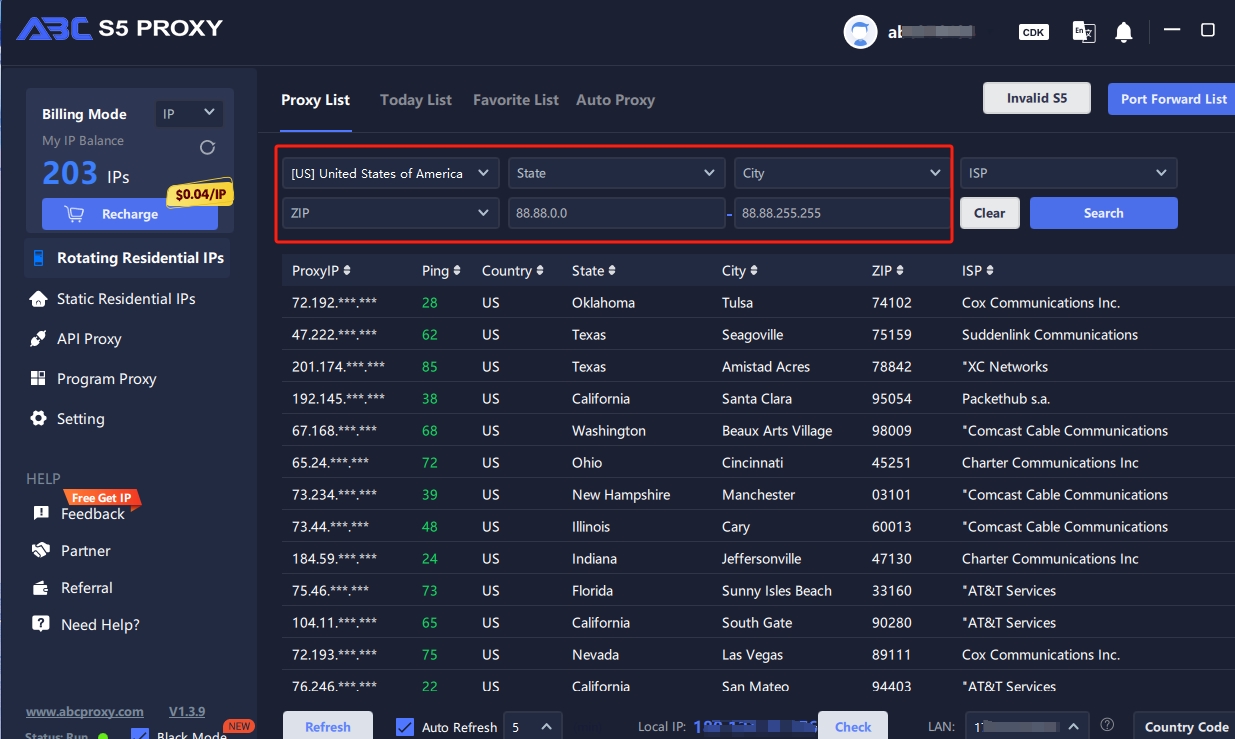Click the LAN help question mark icon
1235x739 pixels.
[1107, 725]
